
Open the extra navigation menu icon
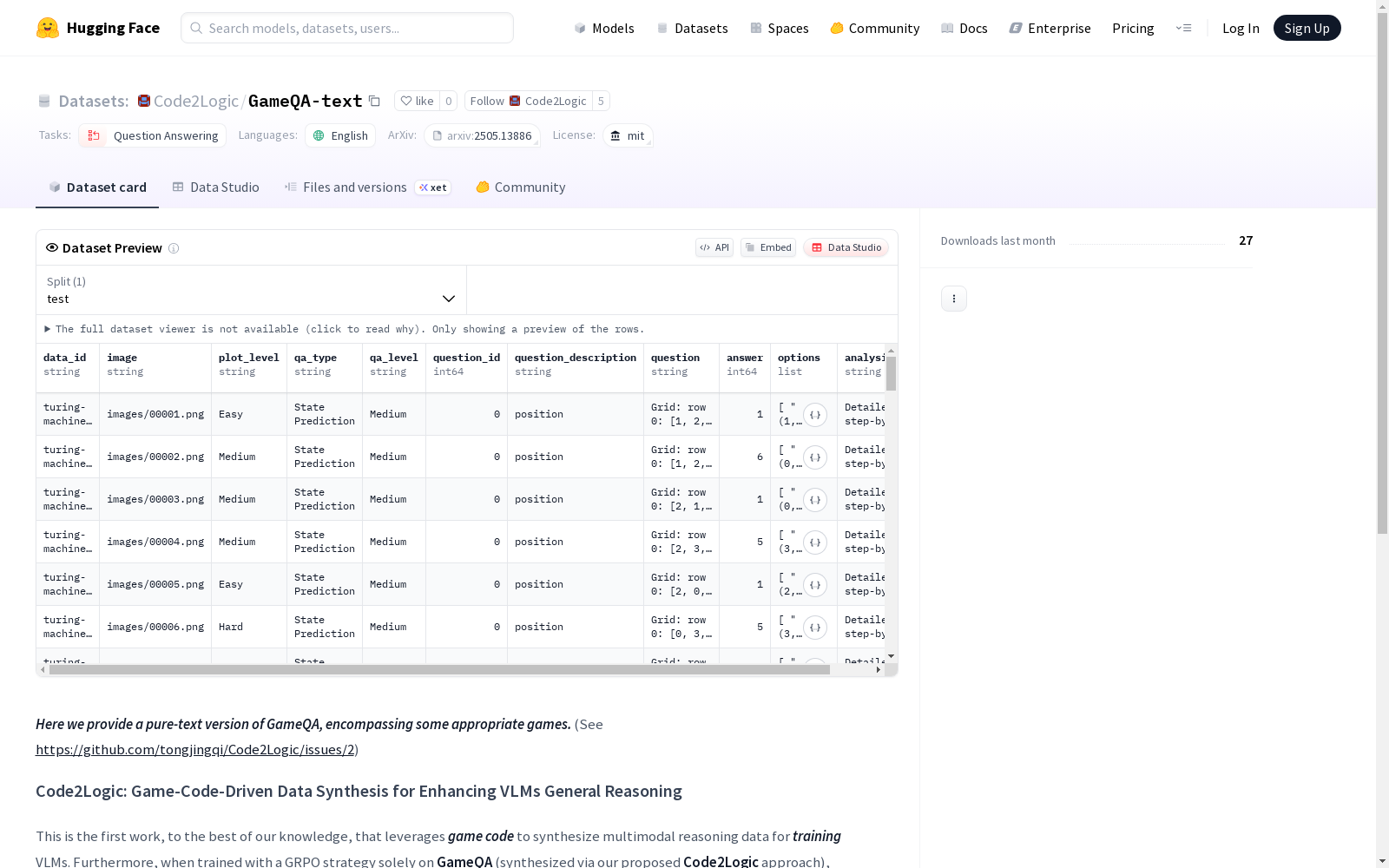pyautogui.click(x=1183, y=28)
